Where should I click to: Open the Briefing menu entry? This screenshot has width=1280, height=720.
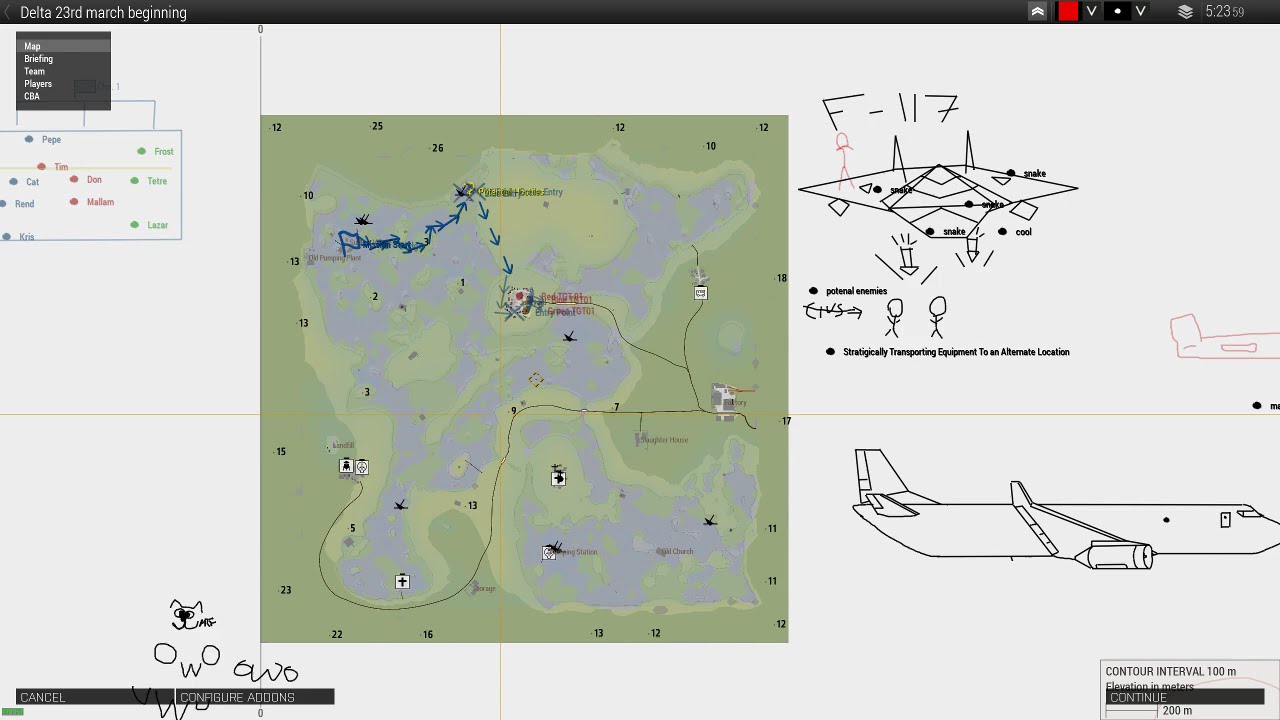pos(63,59)
